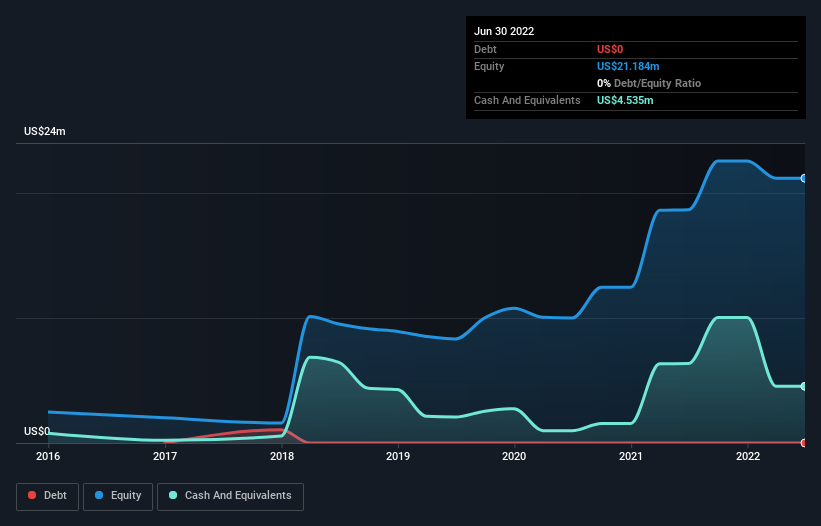Click the Jun 30 2022 tooltip date
The height and width of the screenshot is (526, 821).
point(504,31)
